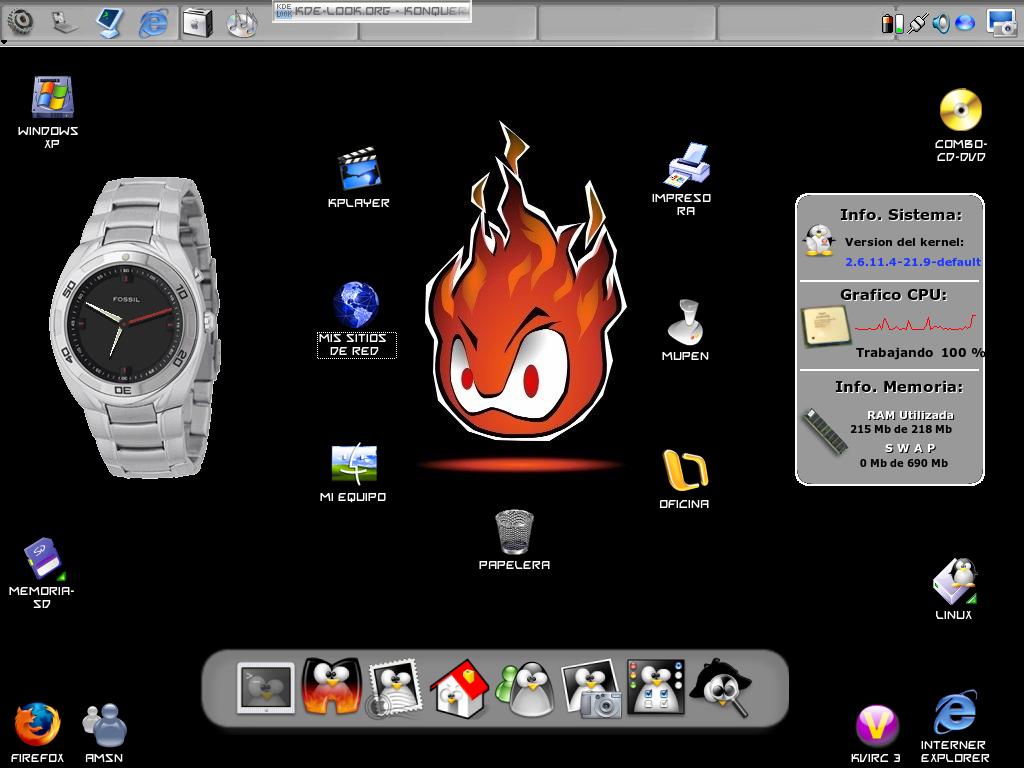Launch the KVIrc 3 icon
Viewport: 1024px width, 768px height.
pyautogui.click(x=876, y=726)
